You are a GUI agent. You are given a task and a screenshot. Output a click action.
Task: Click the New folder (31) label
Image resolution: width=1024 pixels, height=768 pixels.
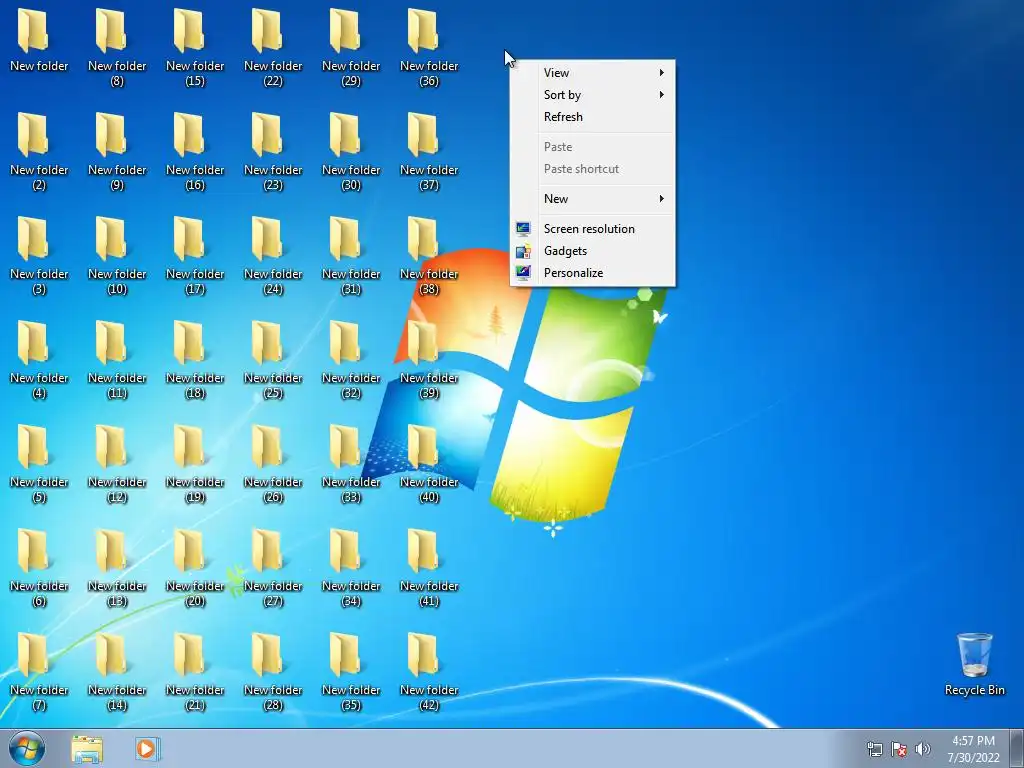tap(351, 281)
